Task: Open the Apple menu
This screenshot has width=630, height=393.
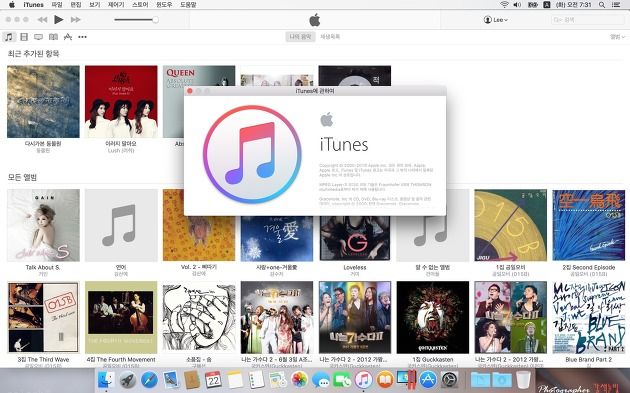Action: click(x=12, y=5)
